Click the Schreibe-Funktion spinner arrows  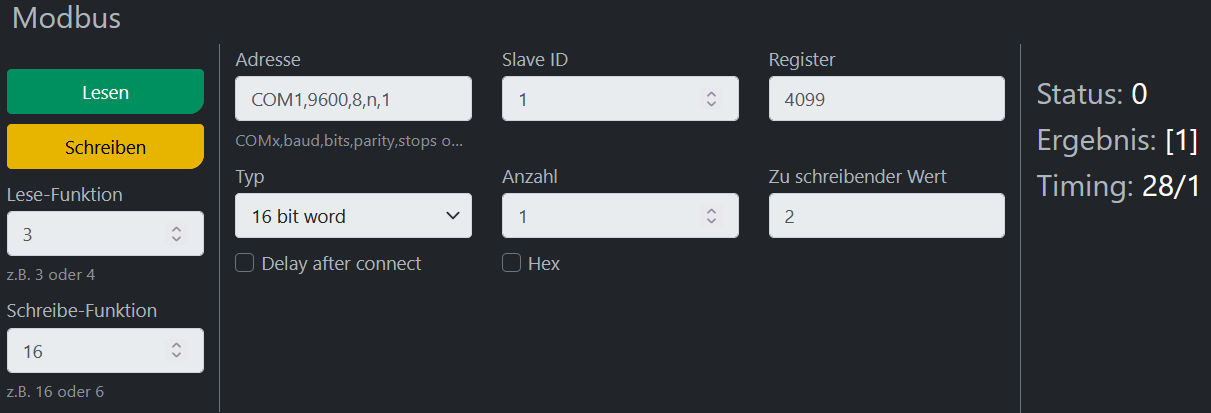click(176, 351)
